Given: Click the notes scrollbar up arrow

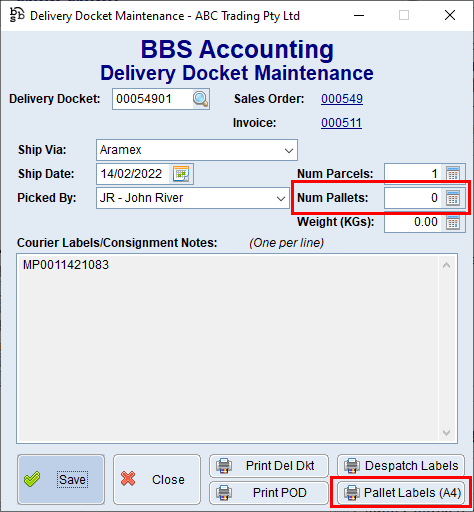Looking at the screenshot, I should 446,265.
